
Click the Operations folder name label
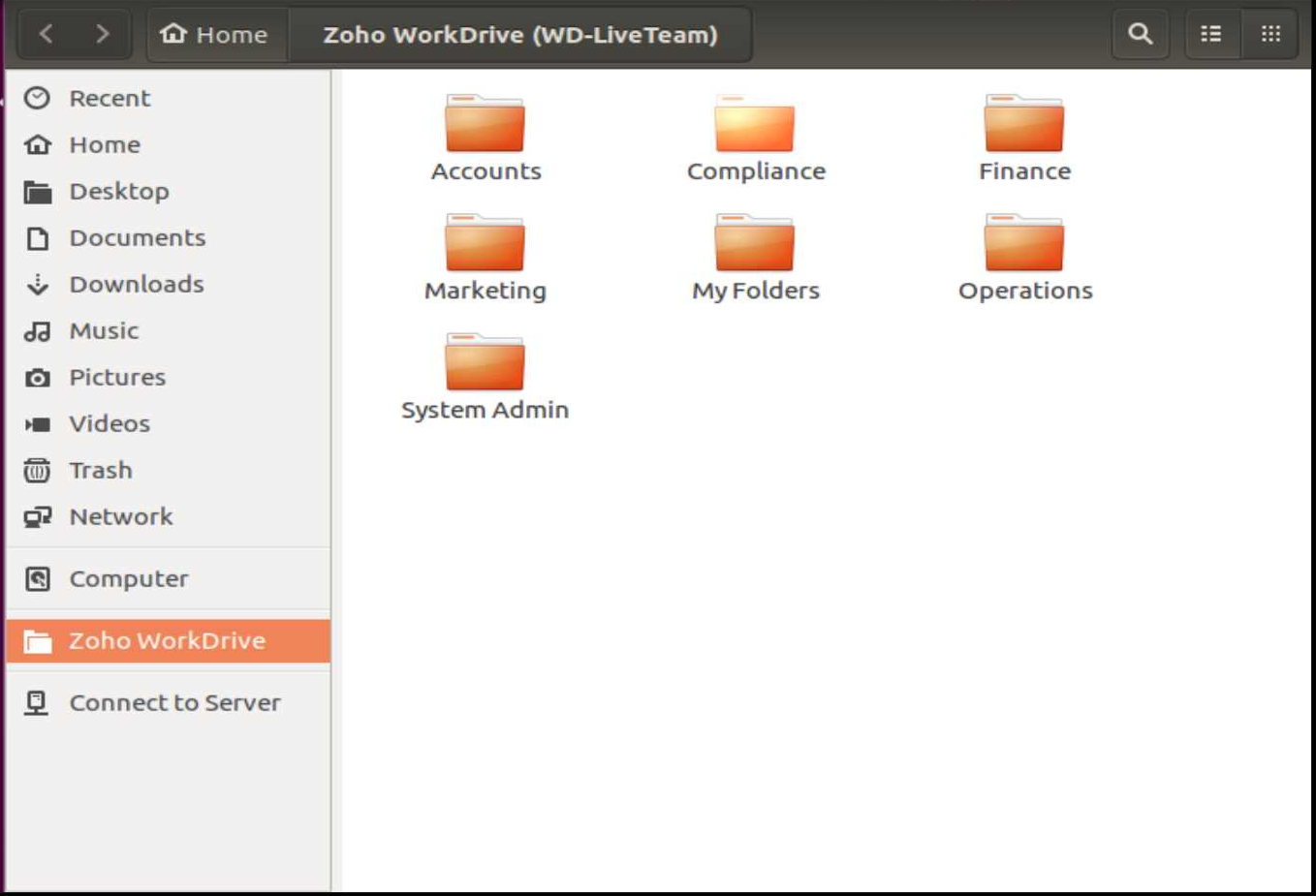point(1025,291)
